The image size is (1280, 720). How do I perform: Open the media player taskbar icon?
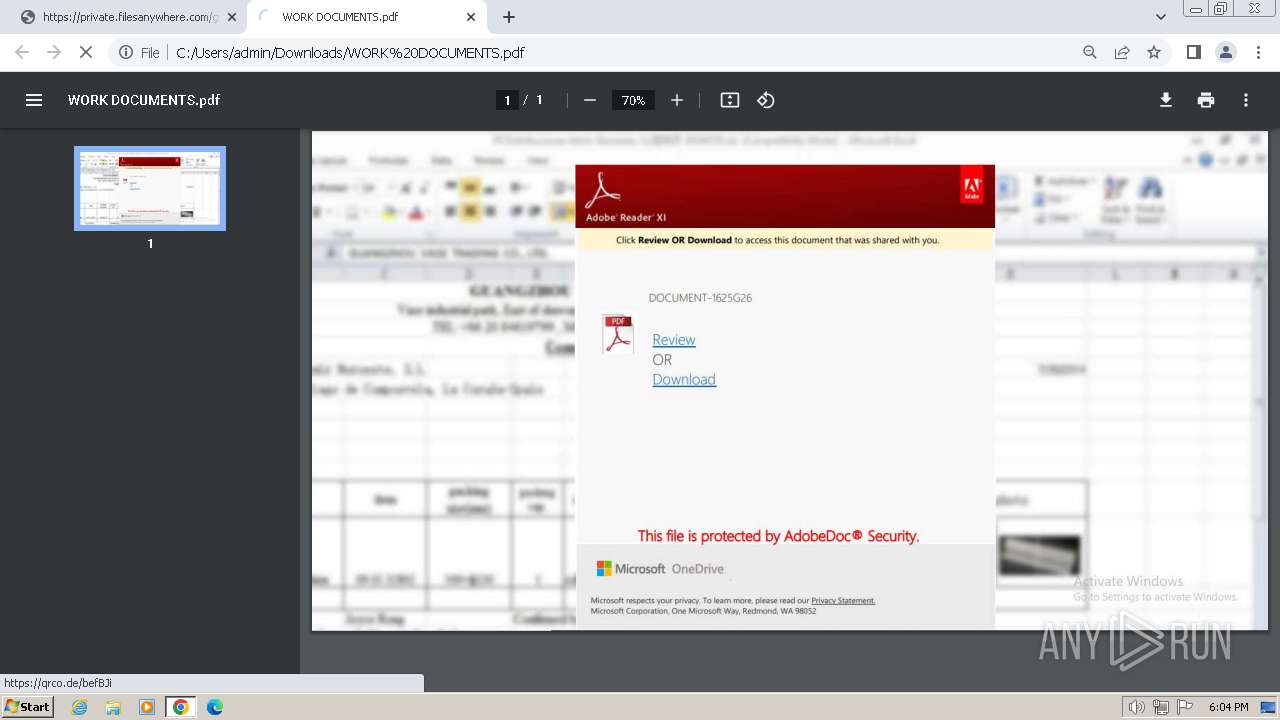pos(147,707)
